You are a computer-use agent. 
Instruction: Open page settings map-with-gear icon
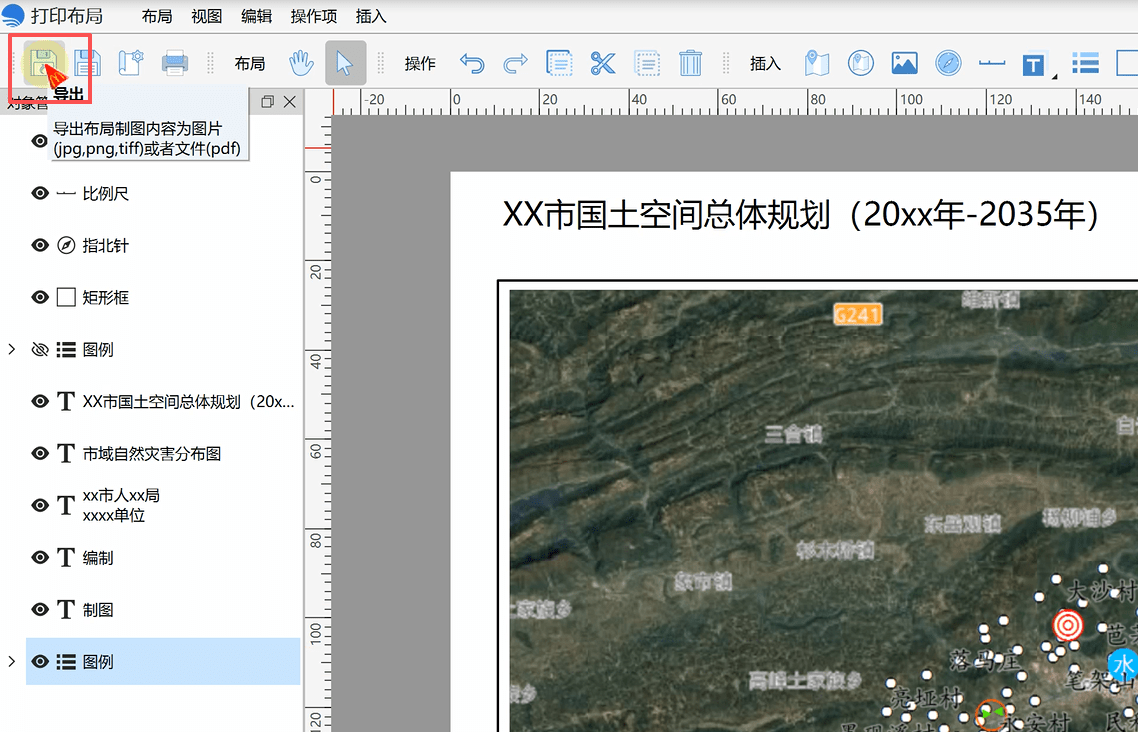click(x=131, y=63)
